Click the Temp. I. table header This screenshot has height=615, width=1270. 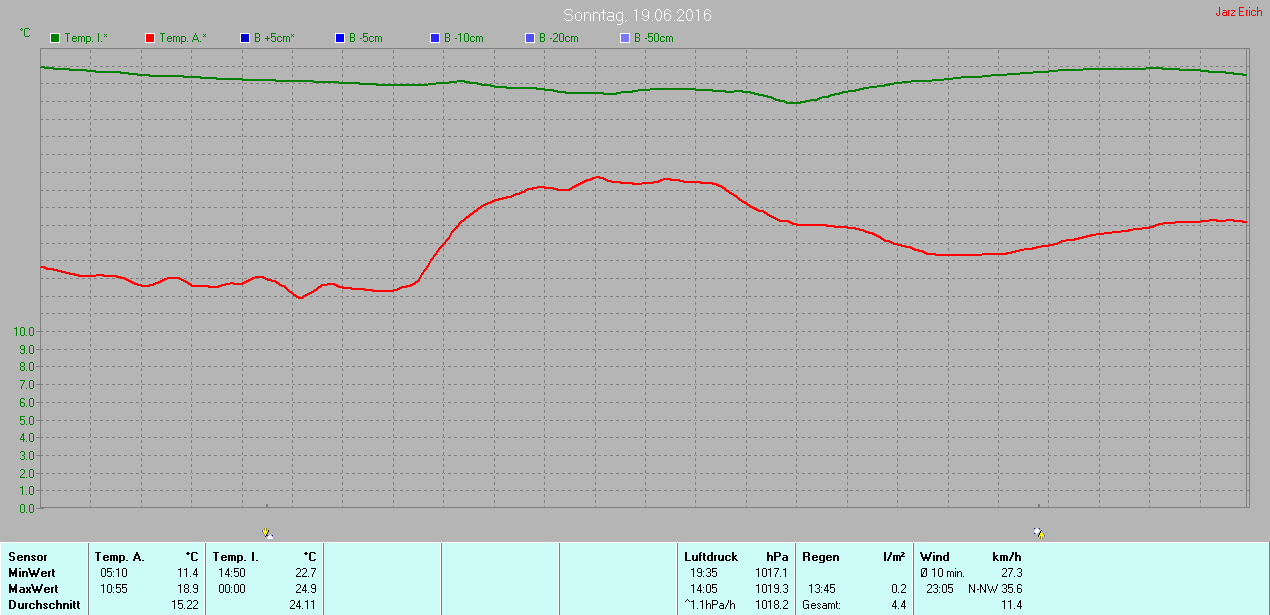[x=236, y=557]
